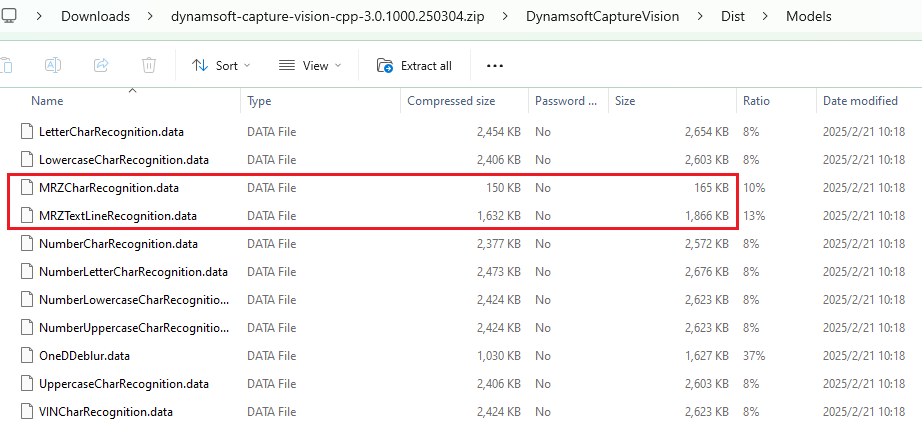Image resolution: width=922 pixels, height=434 pixels.
Task: Click the 1,627 KB size cell
Action: [x=707, y=356]
